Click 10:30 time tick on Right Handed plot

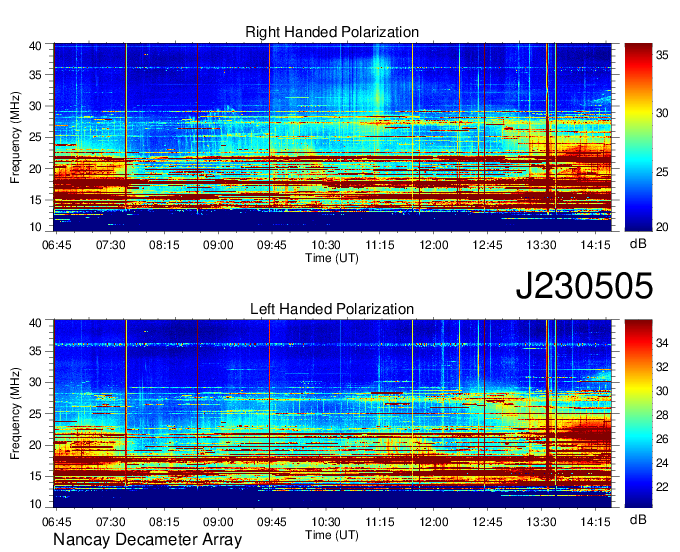pos(326,245)
